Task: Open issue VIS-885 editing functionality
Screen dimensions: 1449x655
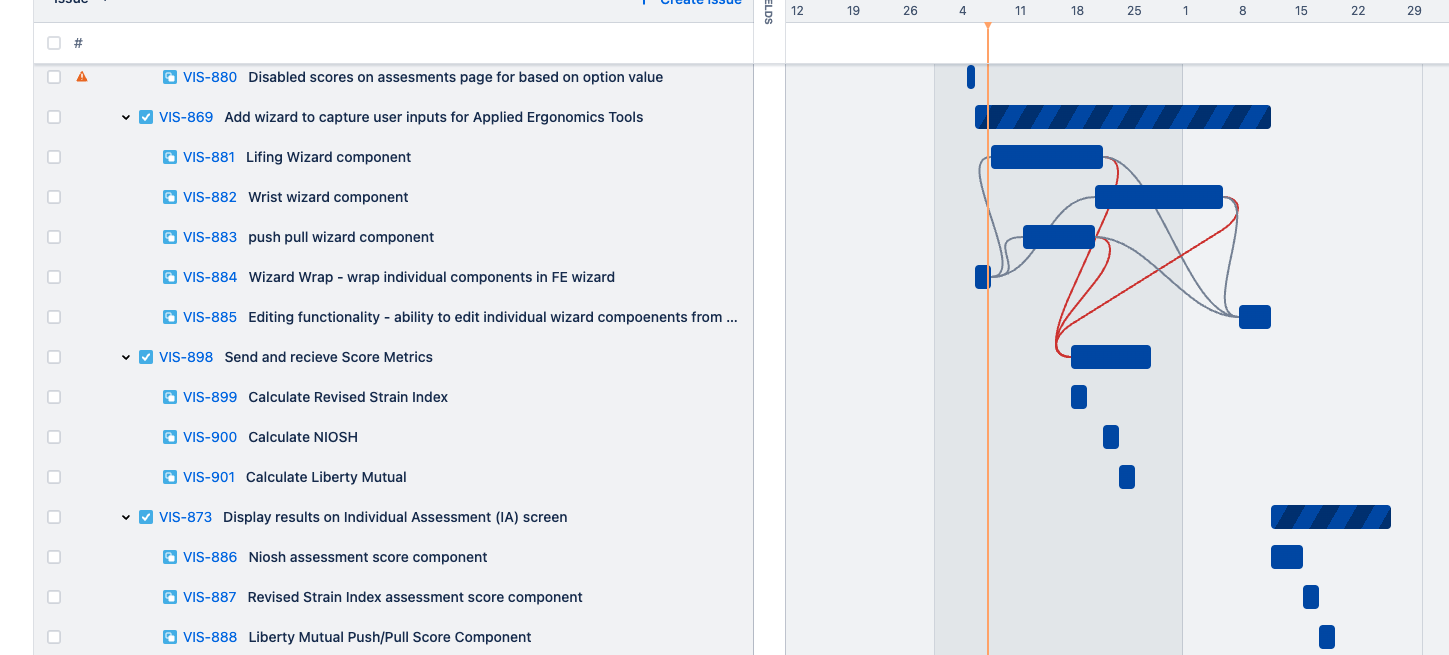Action: 208,317
